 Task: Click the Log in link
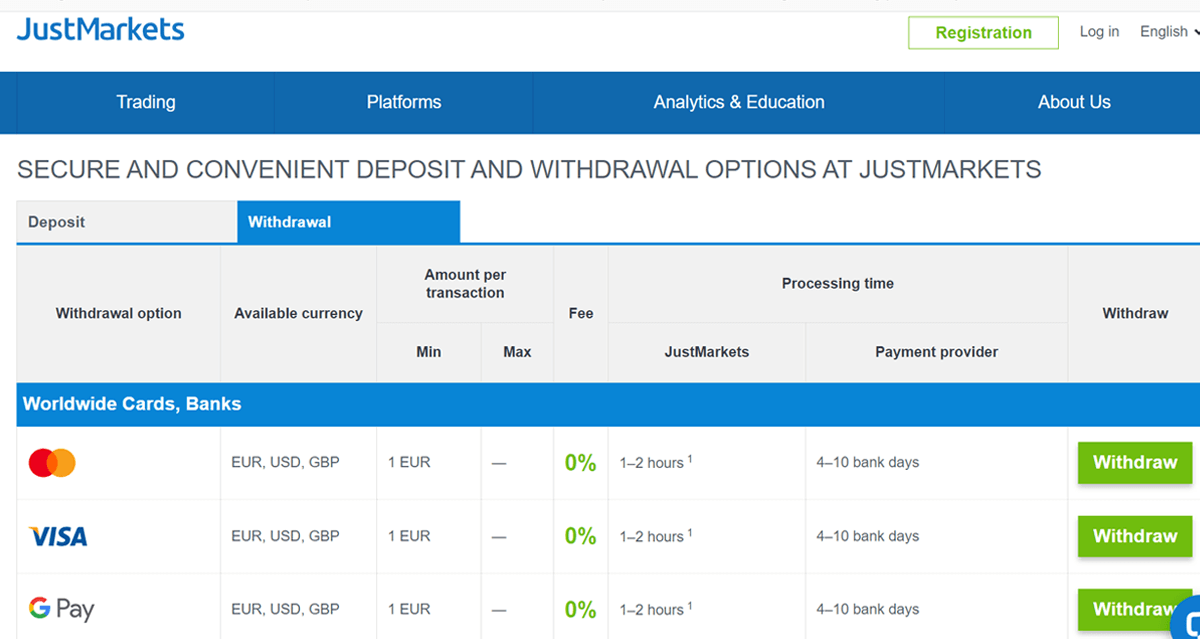point(1099,32)
